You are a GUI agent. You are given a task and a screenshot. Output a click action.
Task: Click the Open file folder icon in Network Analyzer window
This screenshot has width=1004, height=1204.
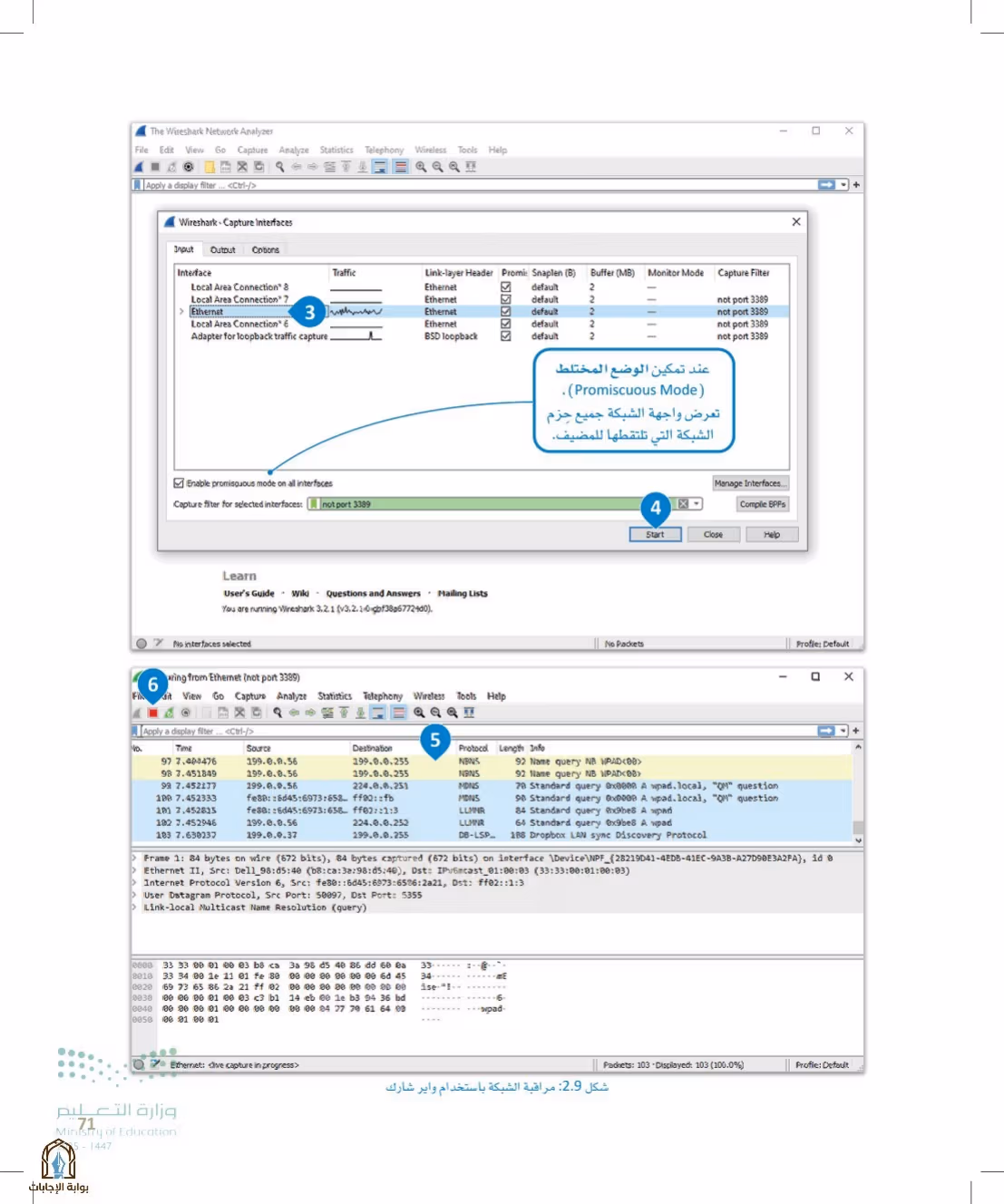click(210, 167)
